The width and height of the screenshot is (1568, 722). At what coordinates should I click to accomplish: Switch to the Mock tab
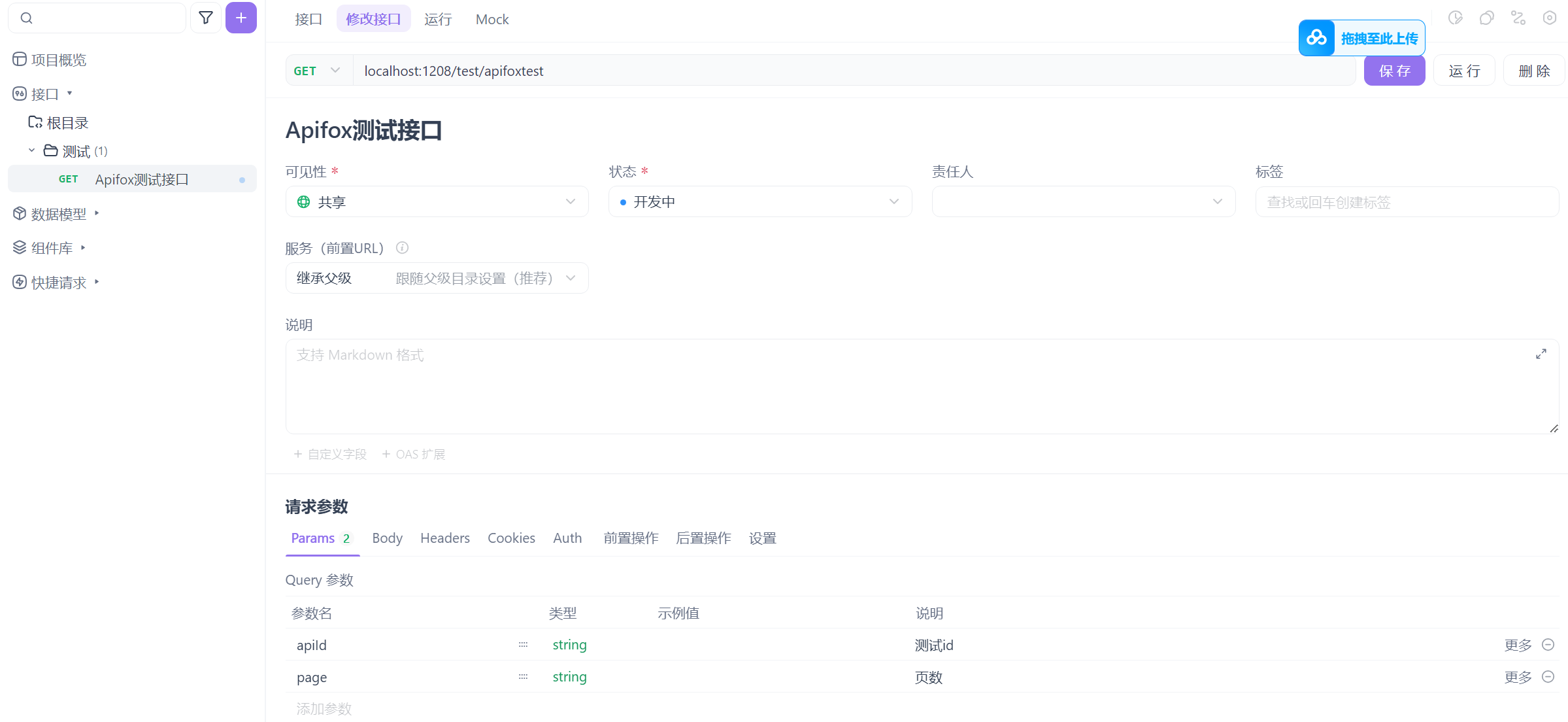492,19
